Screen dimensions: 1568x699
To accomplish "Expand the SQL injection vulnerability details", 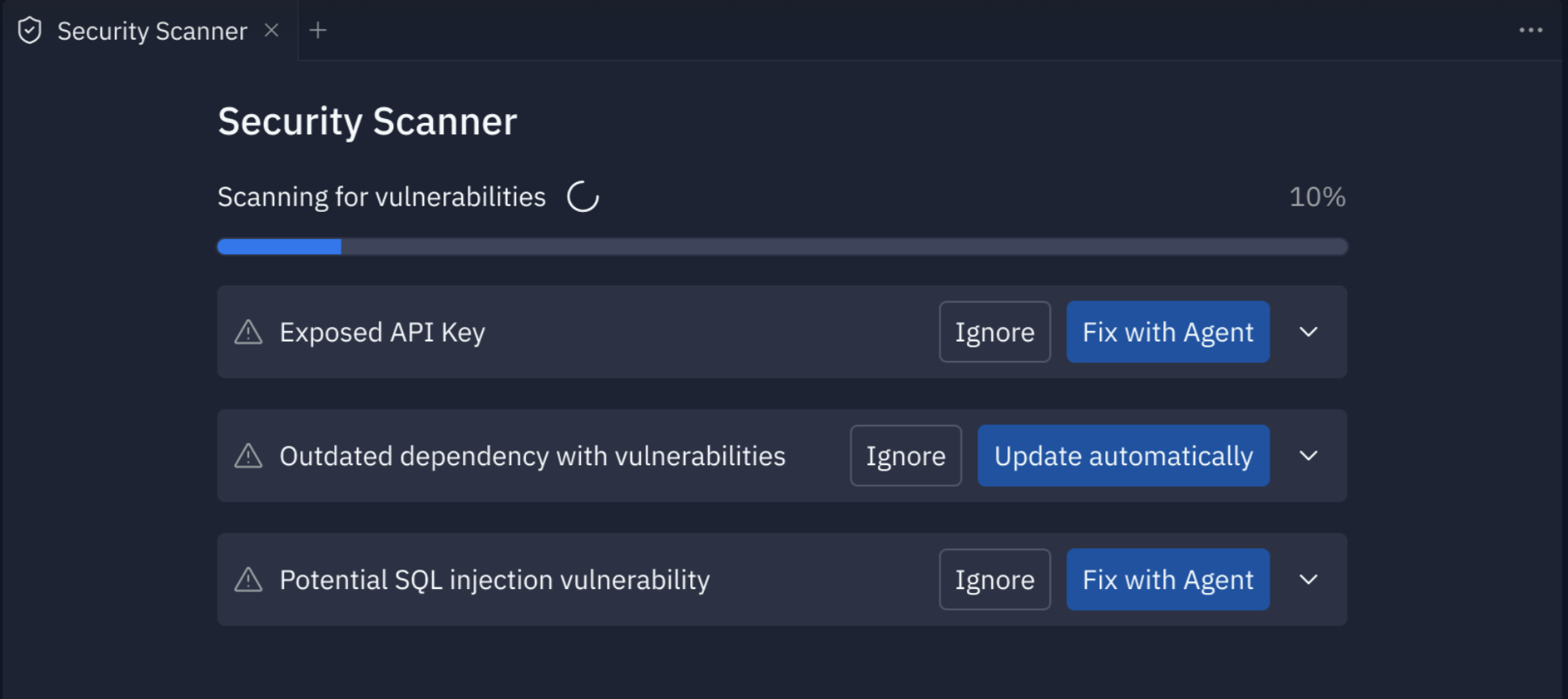I will coord(1308,579).
